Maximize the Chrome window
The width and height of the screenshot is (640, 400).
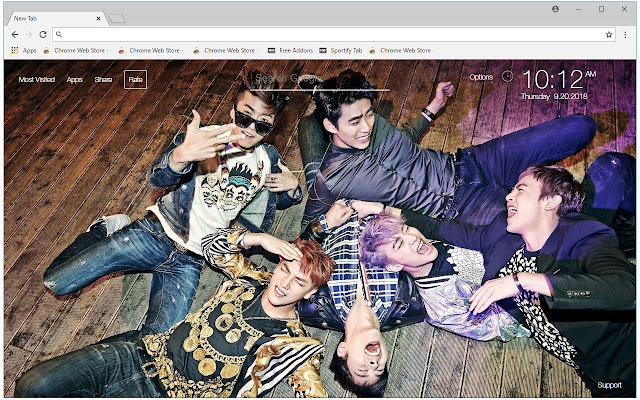point(601,9)
